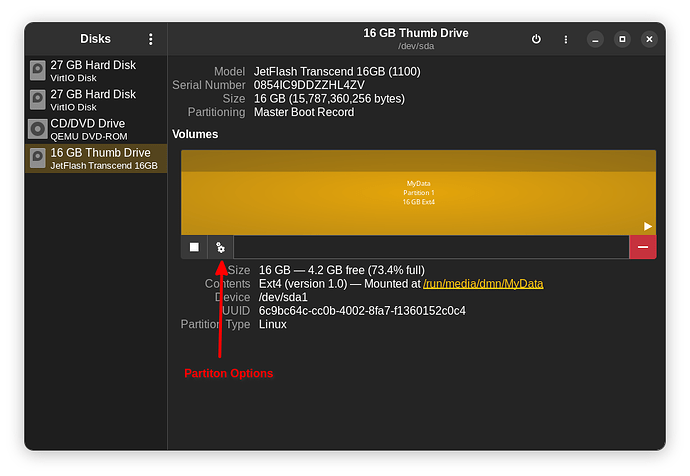Screen dimensions: 690x476
Task: Delete the selected partition with minus button
Action: [642, 247]
